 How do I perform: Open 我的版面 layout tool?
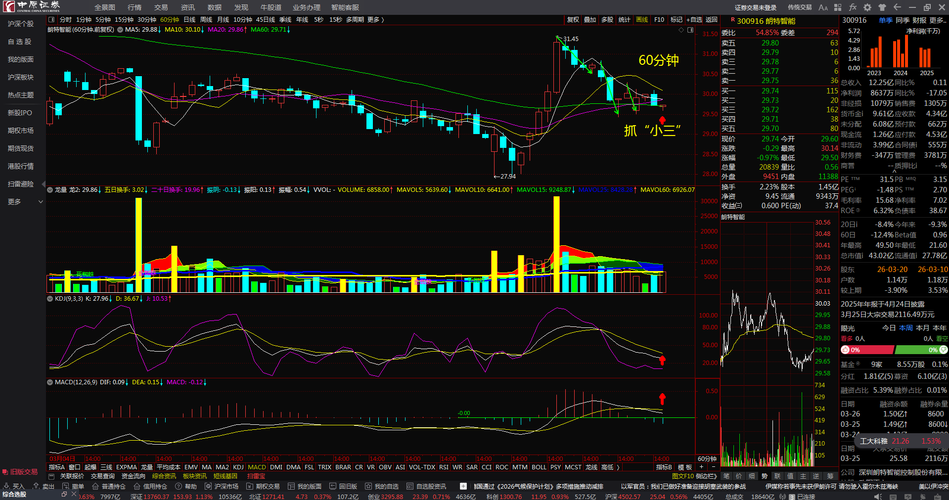click(304, 486)
